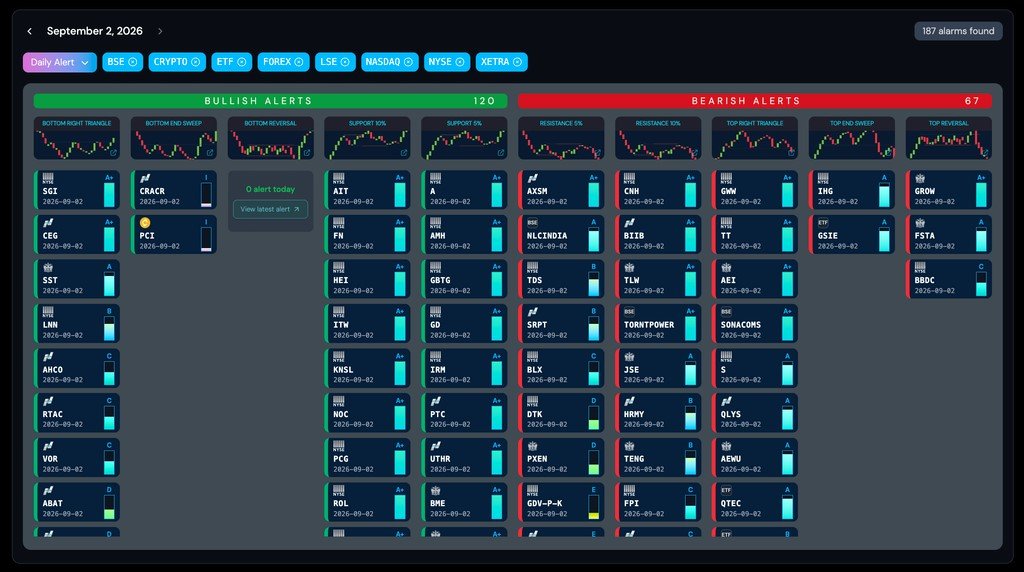This screenshot has width=1024, height=572.
Task: Open the QLYS alert card
Action: point(755,413)
